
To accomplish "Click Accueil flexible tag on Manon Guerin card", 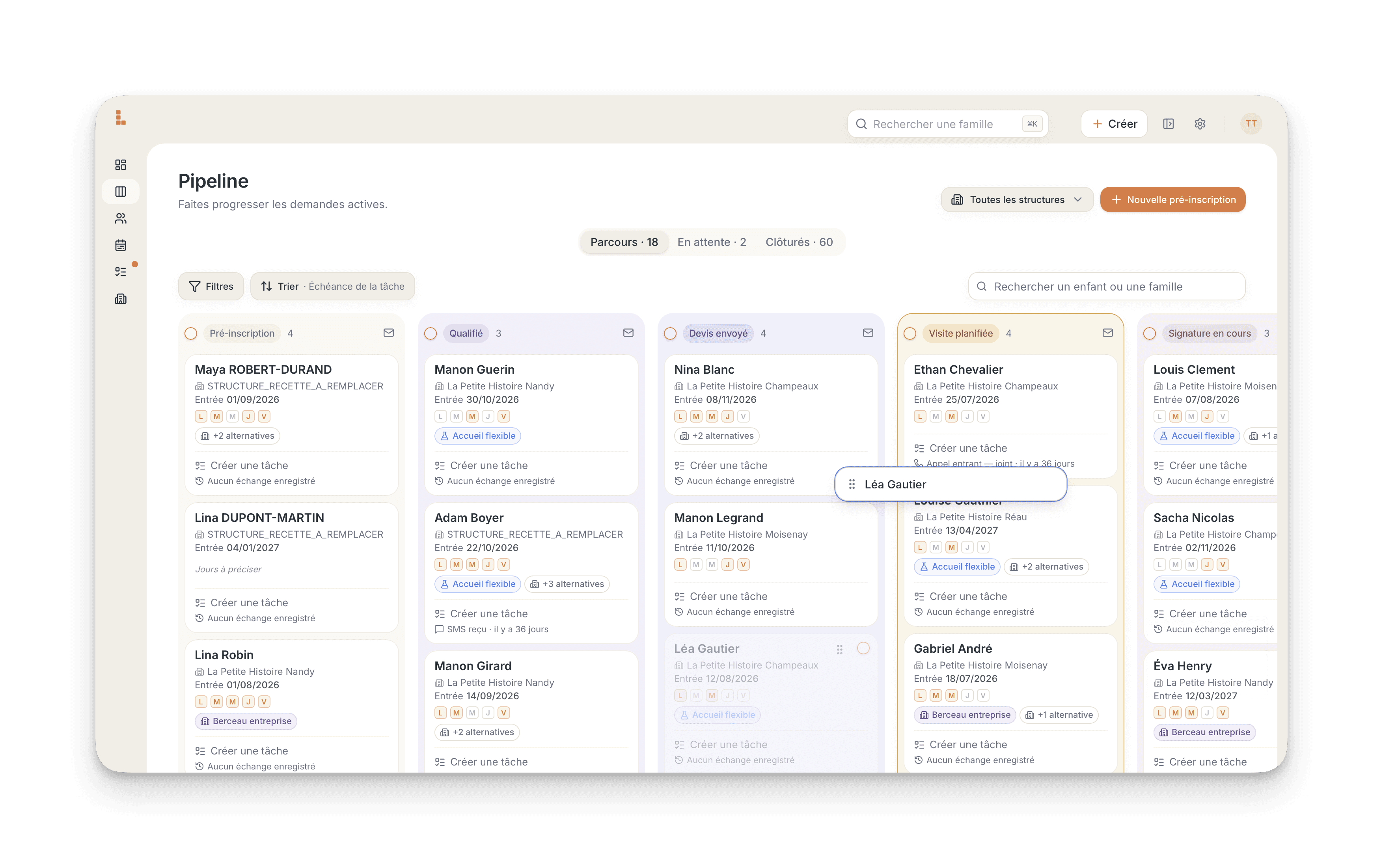I will click(478, 436).
